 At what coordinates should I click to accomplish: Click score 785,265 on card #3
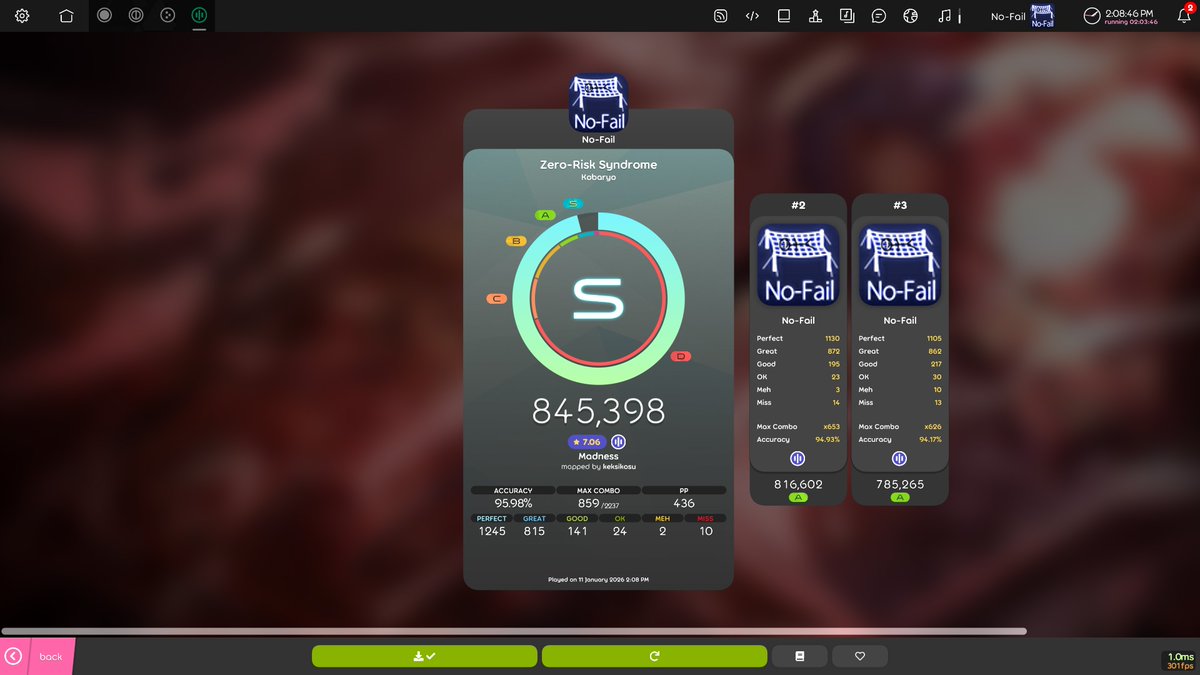(900, 484)
